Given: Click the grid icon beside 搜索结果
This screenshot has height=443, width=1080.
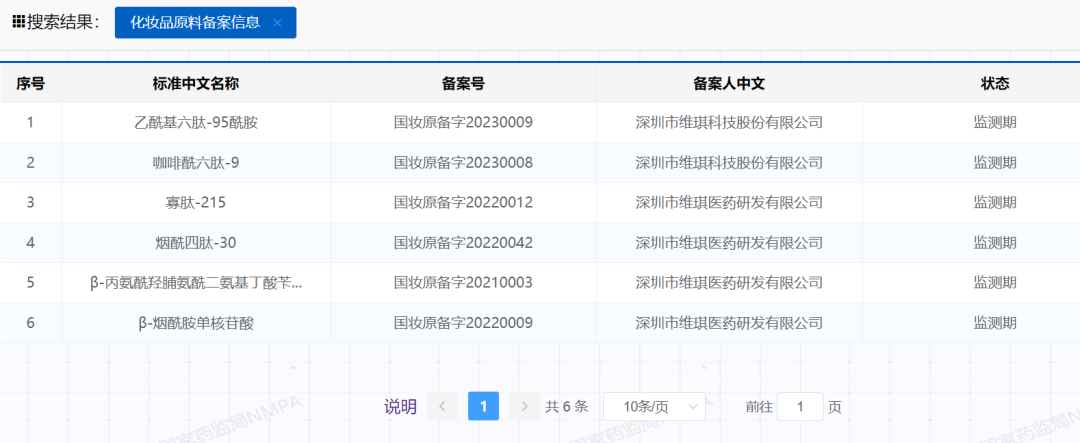Looking at the screenshot, I should [x=19, y=22].
